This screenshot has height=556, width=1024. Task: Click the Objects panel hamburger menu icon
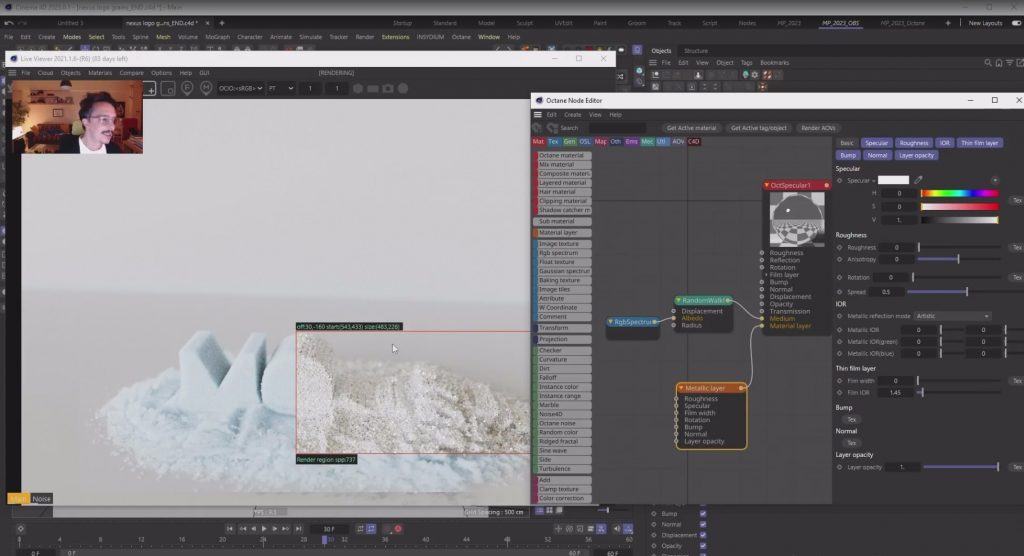coord(652,63)
